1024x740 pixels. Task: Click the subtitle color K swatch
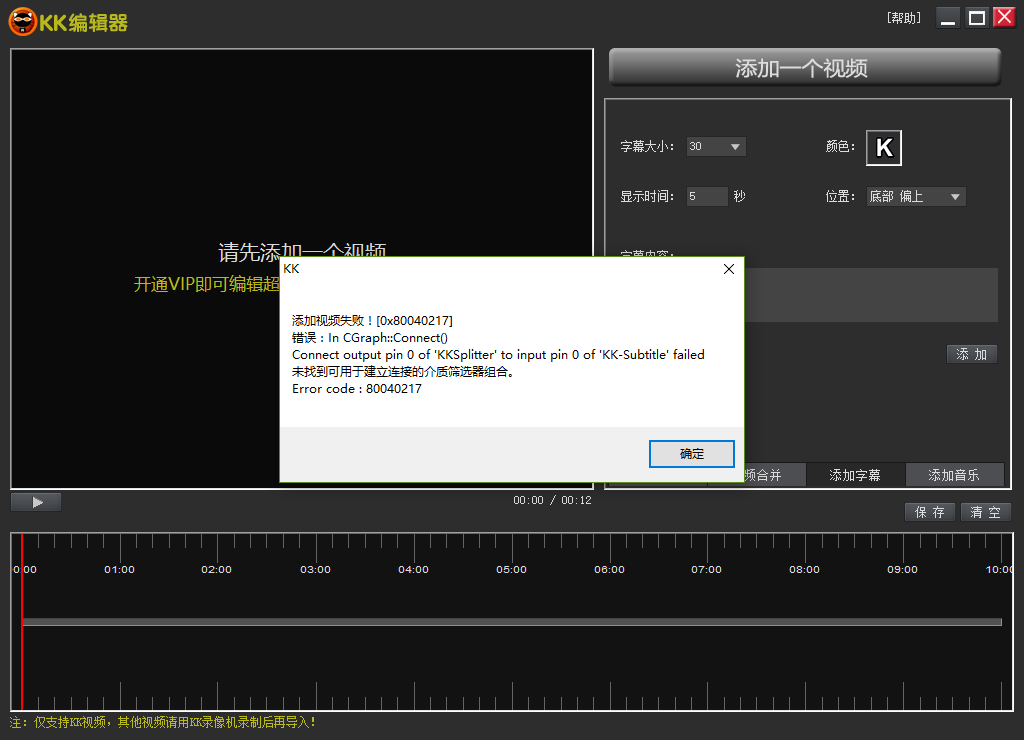point(883,148)
